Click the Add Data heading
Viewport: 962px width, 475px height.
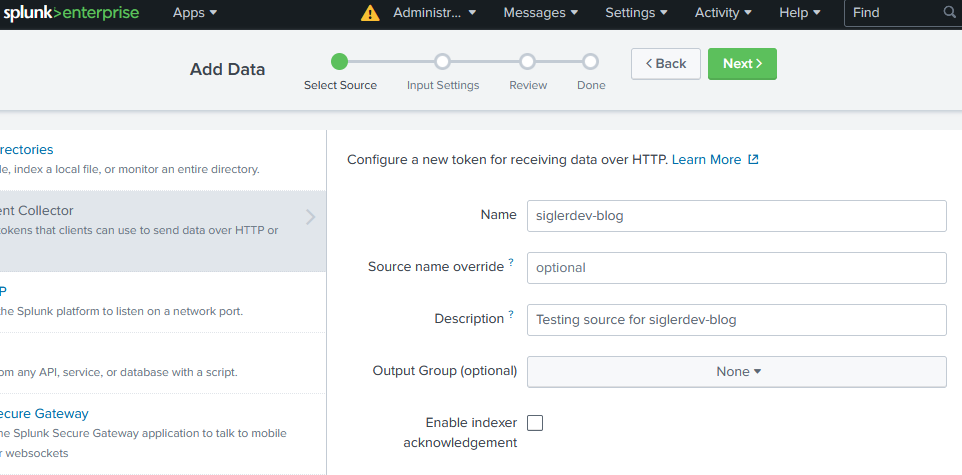click(228, 69)
